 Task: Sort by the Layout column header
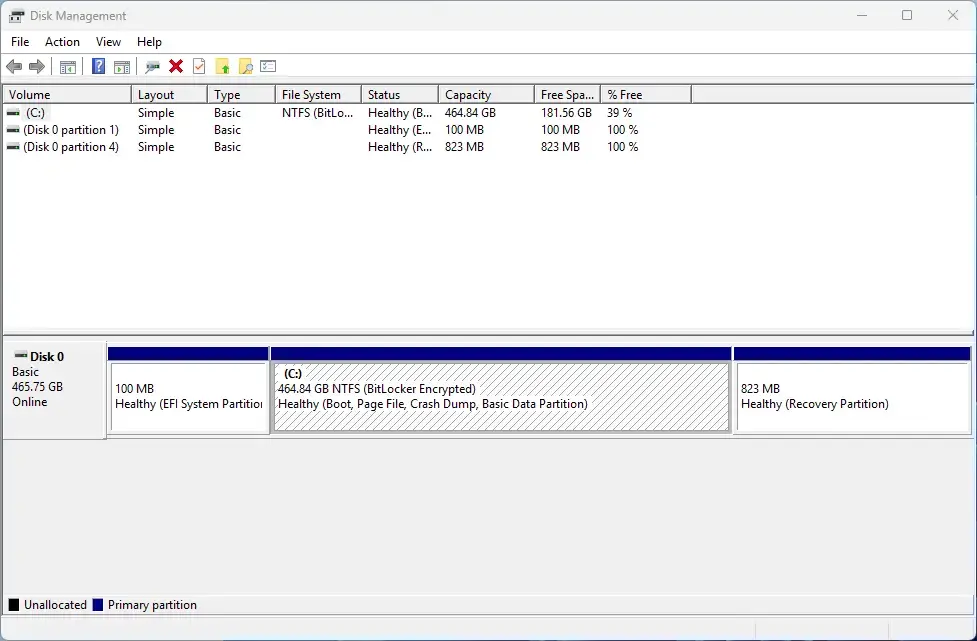coord(169,95)
